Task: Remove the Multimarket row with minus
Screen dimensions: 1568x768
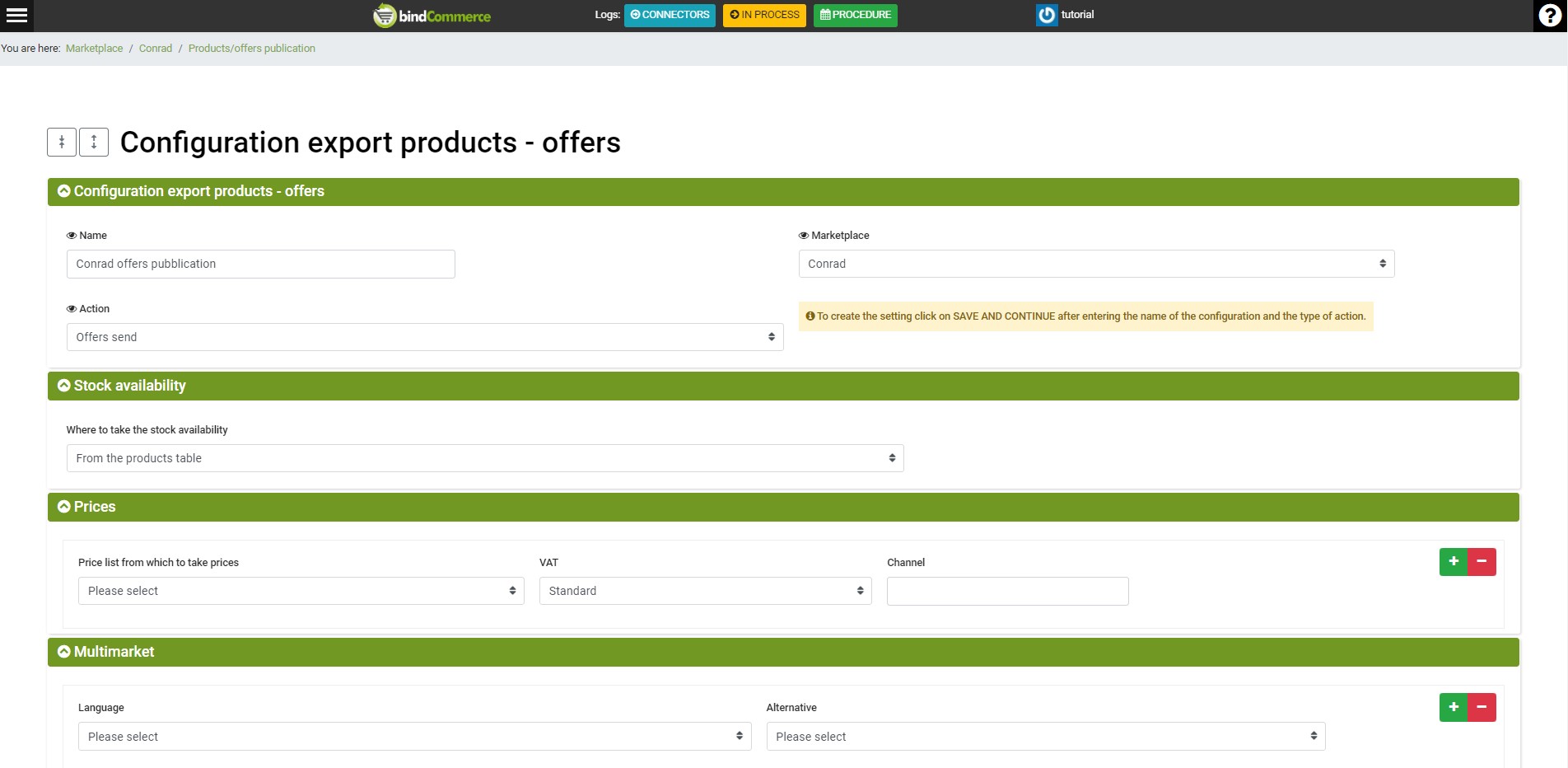Action: (x=1482, y=707)
